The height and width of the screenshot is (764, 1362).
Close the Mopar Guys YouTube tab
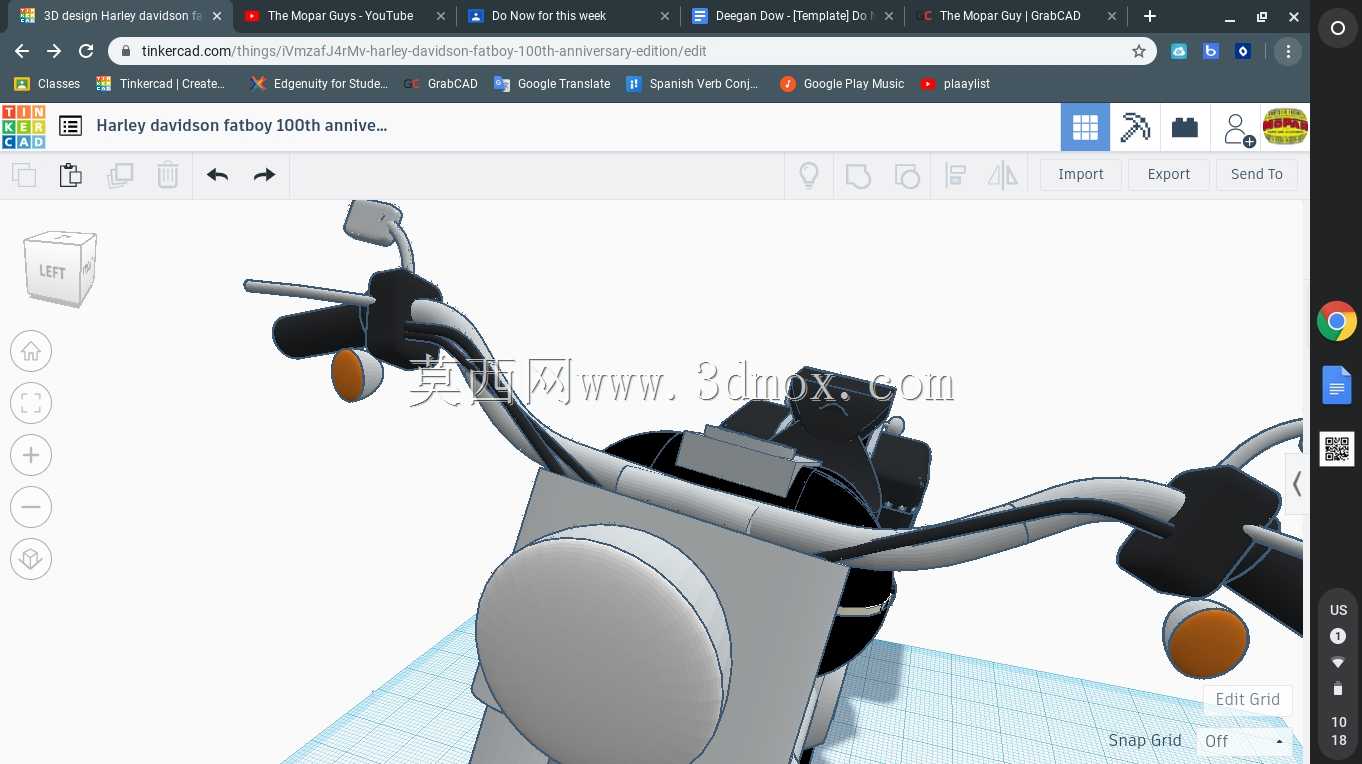[x=440, y=16]
